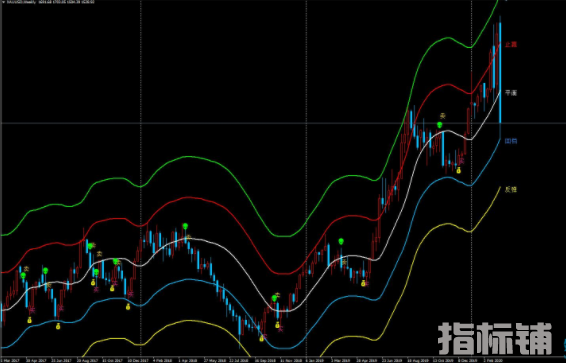Image resolution: width=566 pixels, height=363 pixels.
Task: Select the yellow 反弹 line label
Action: tap(511, 189)
